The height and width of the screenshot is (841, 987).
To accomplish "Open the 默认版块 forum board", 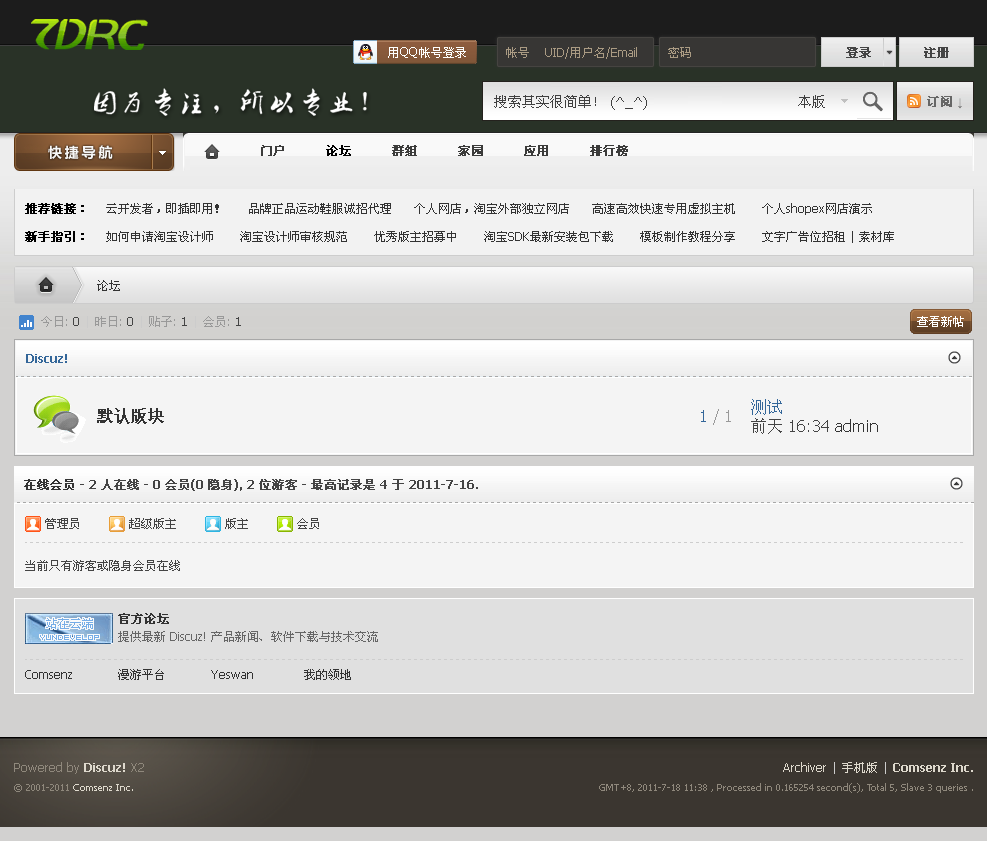I will [130, 416].
